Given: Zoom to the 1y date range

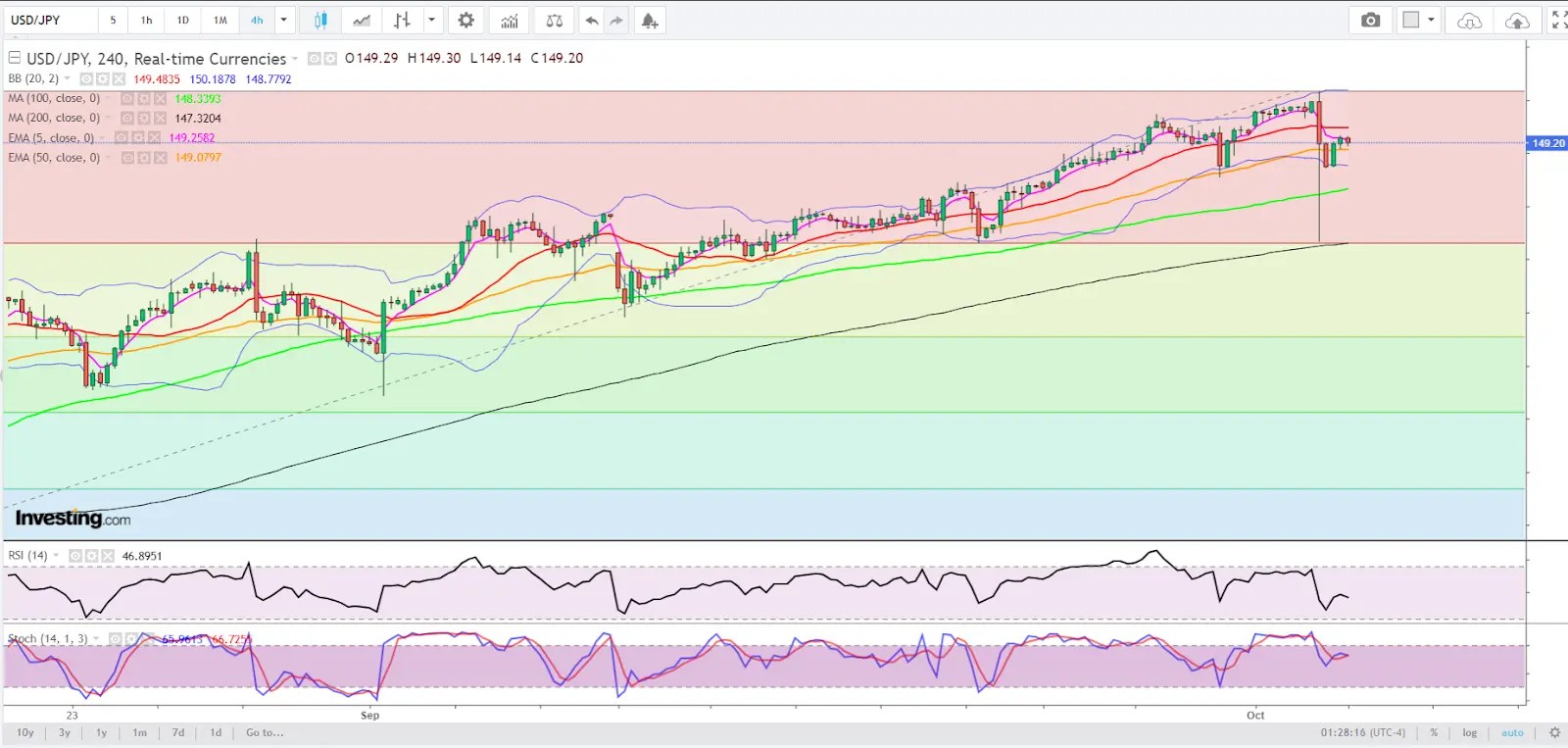Looking at the screenshot, I should [x=101, y=733].
